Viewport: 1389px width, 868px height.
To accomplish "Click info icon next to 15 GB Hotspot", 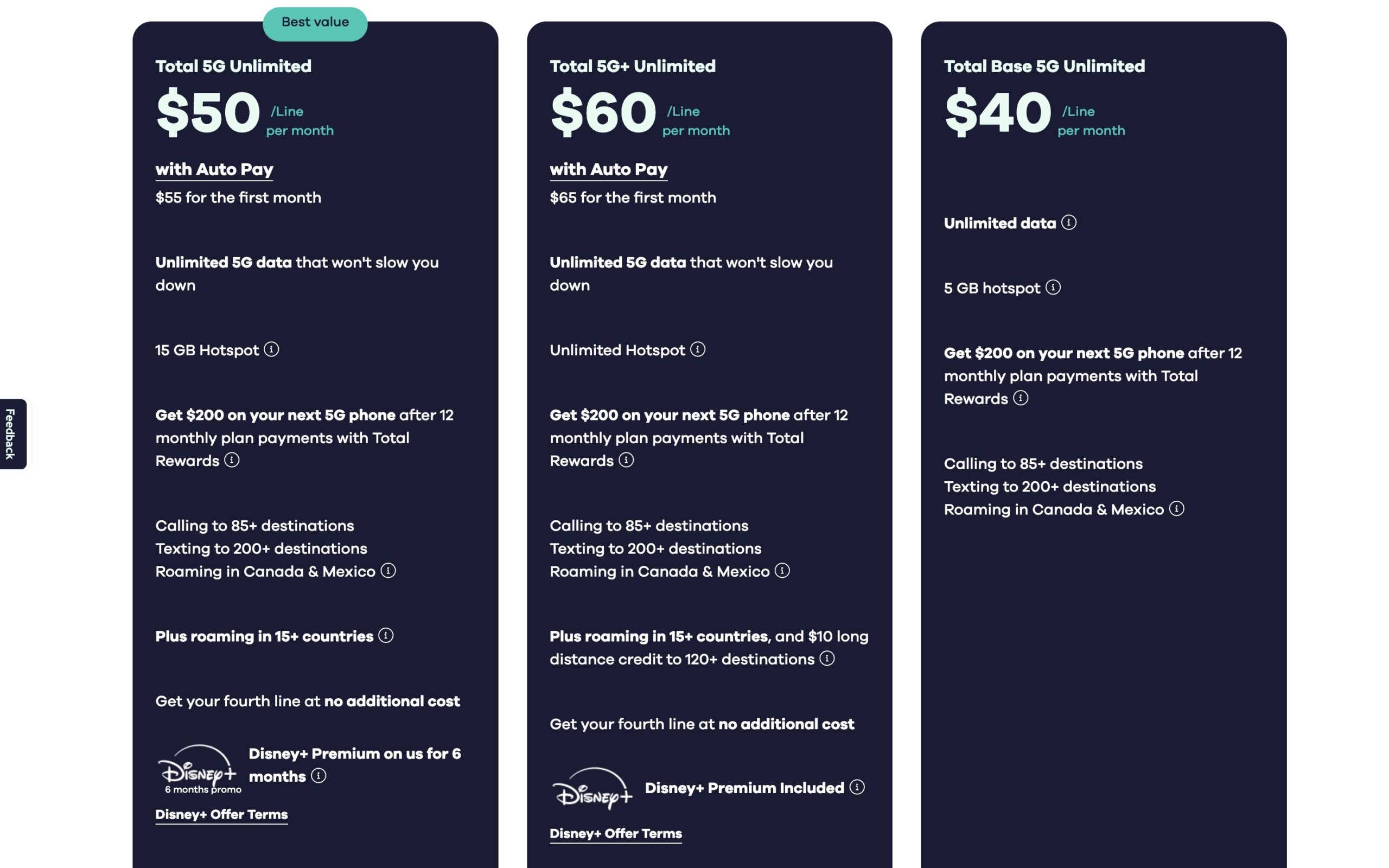I will click(271, 349).
